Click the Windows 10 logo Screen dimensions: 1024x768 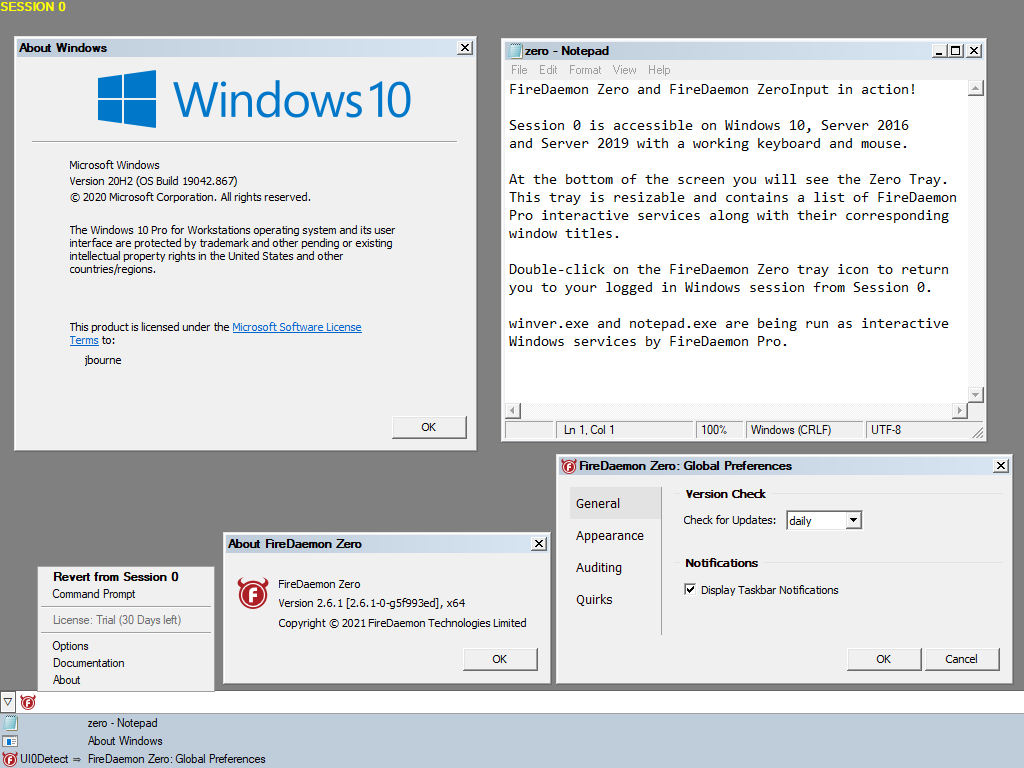[x=254, y=99]
